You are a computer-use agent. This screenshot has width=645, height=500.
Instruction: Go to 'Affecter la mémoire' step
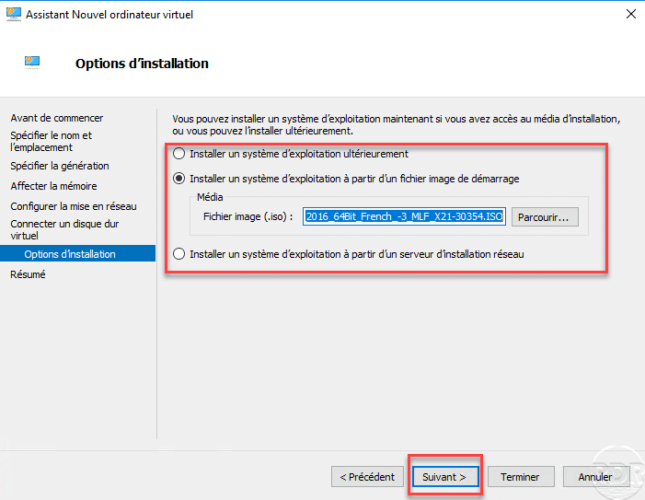(x=53, y=186)
